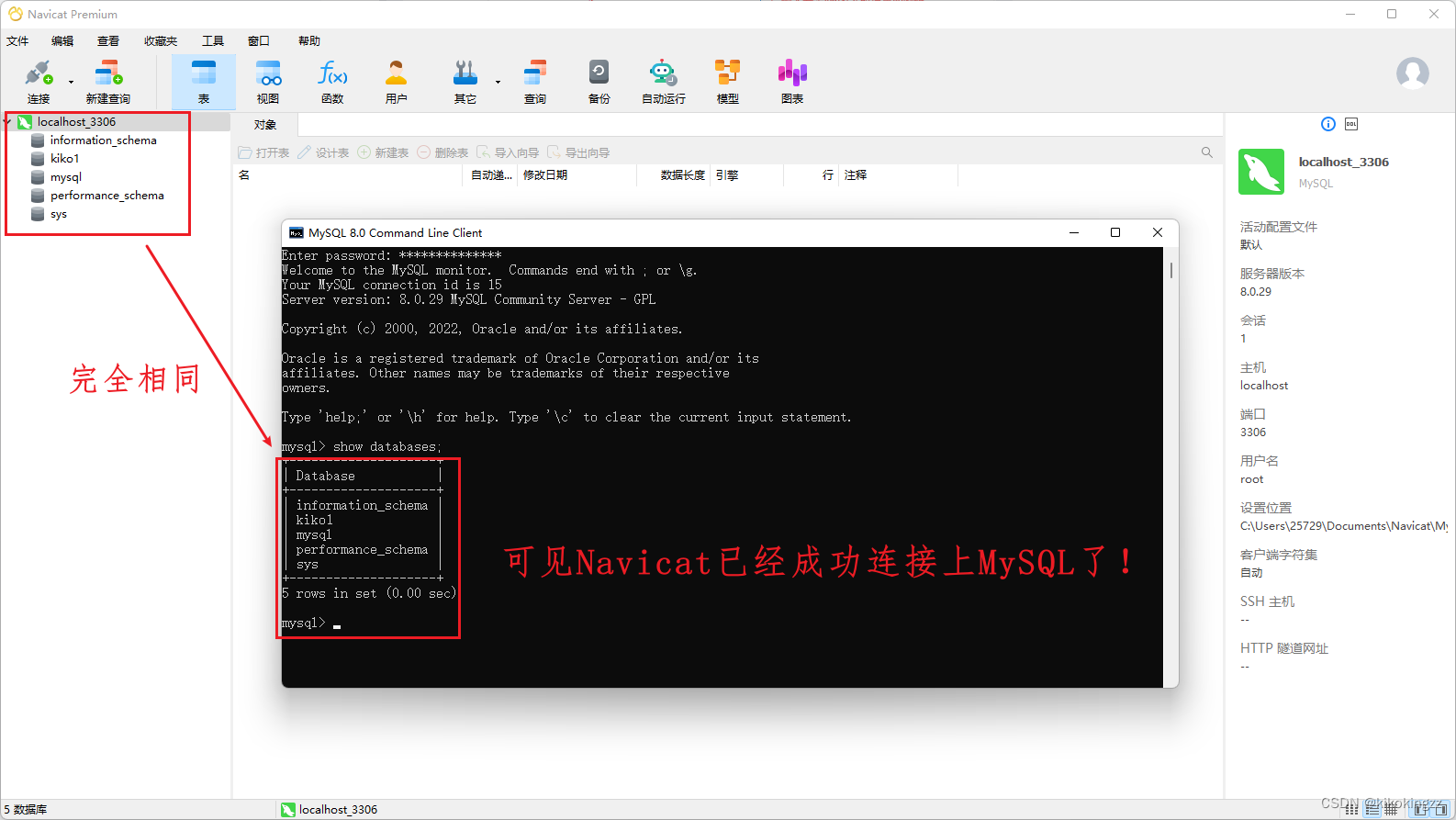Switch to the 对象 (Objects) tab
1456x820 pixels.
265,125
